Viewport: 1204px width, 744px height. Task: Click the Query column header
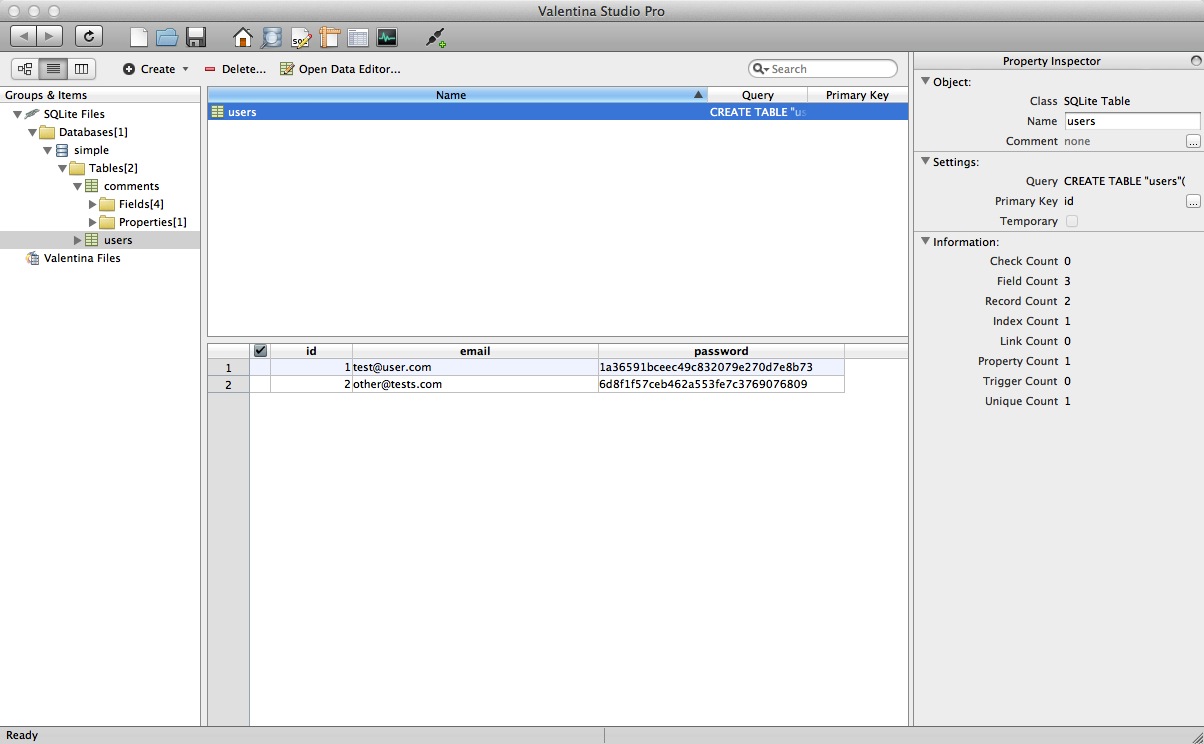coord(758,95)
